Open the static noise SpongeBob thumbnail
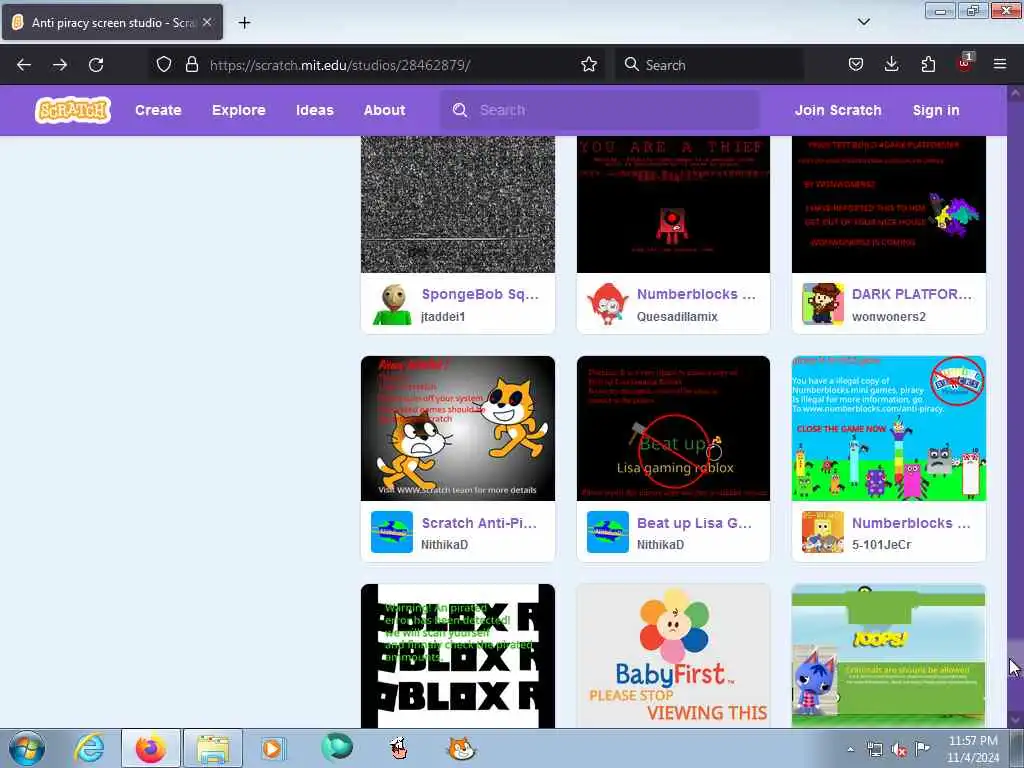 458,204
